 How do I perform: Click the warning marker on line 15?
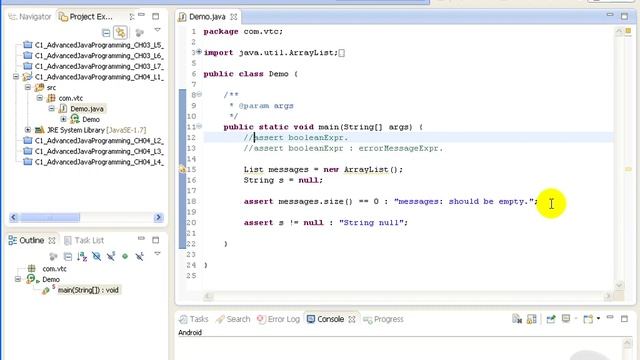pyautogui.click(x=182, y=169)
